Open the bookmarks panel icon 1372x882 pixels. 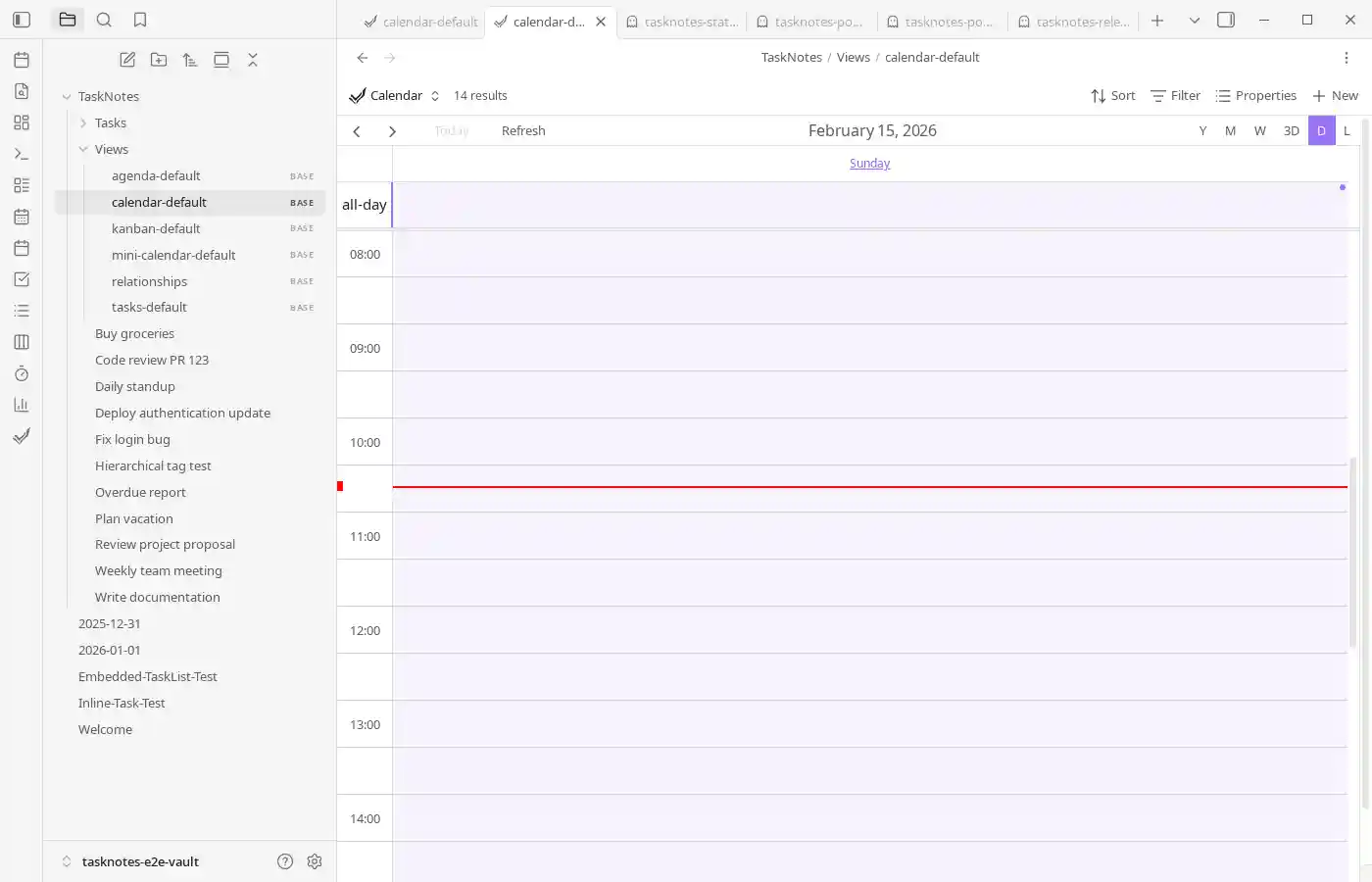click(140, 20)
